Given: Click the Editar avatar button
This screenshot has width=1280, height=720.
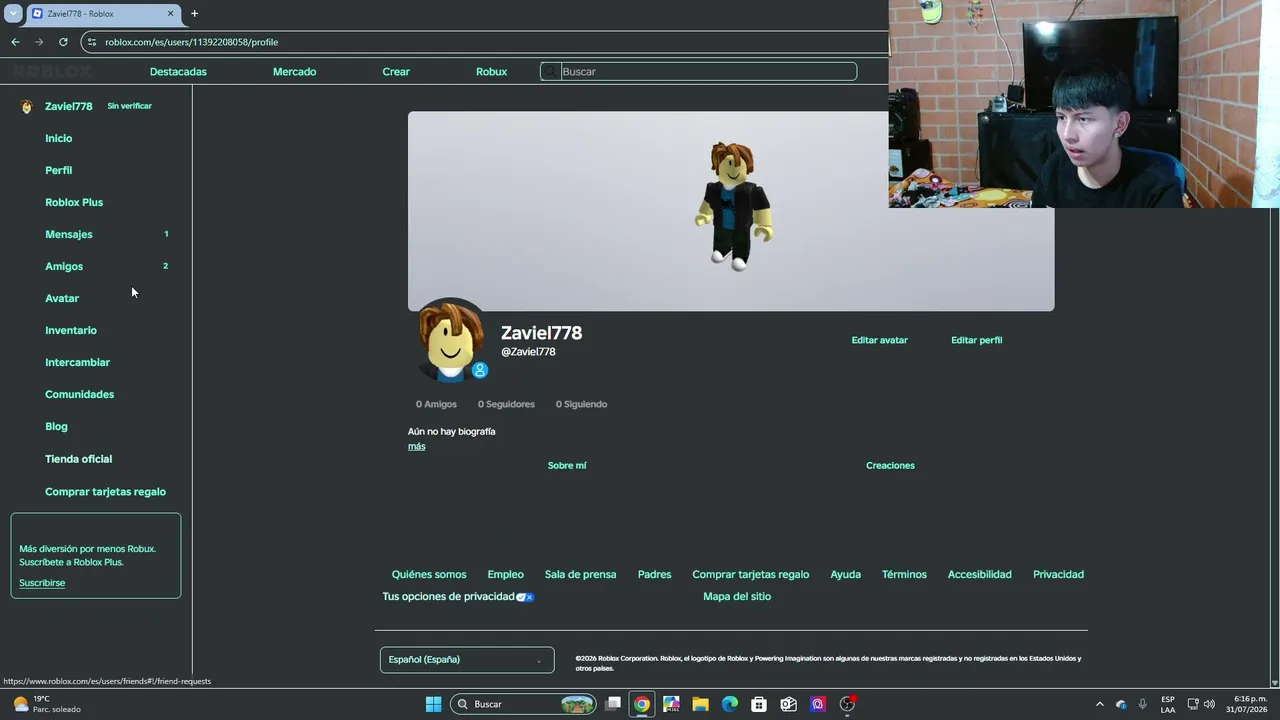Looking at the screenshot, I should (880, 340).
